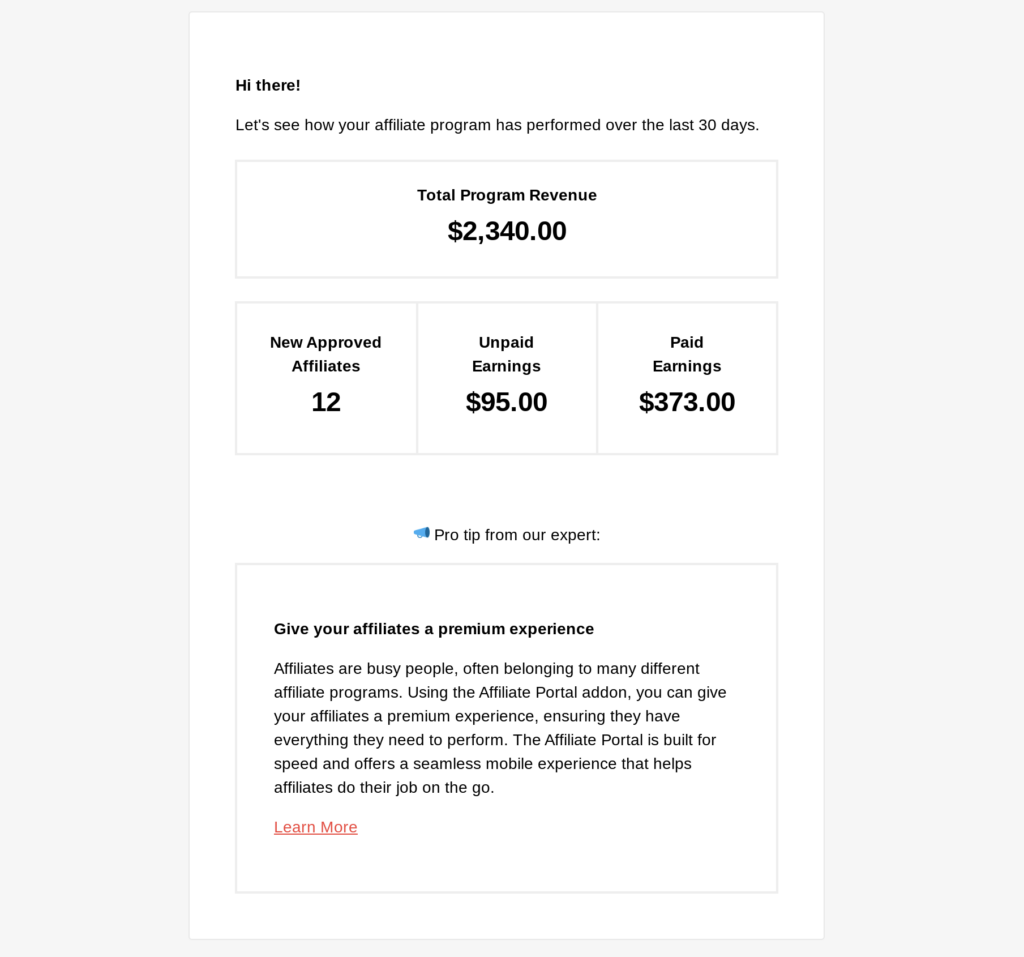Click the 'premium experience, ensuring they have' line
Viewport: 1024px width, 957px height.
tap(477, 716)
